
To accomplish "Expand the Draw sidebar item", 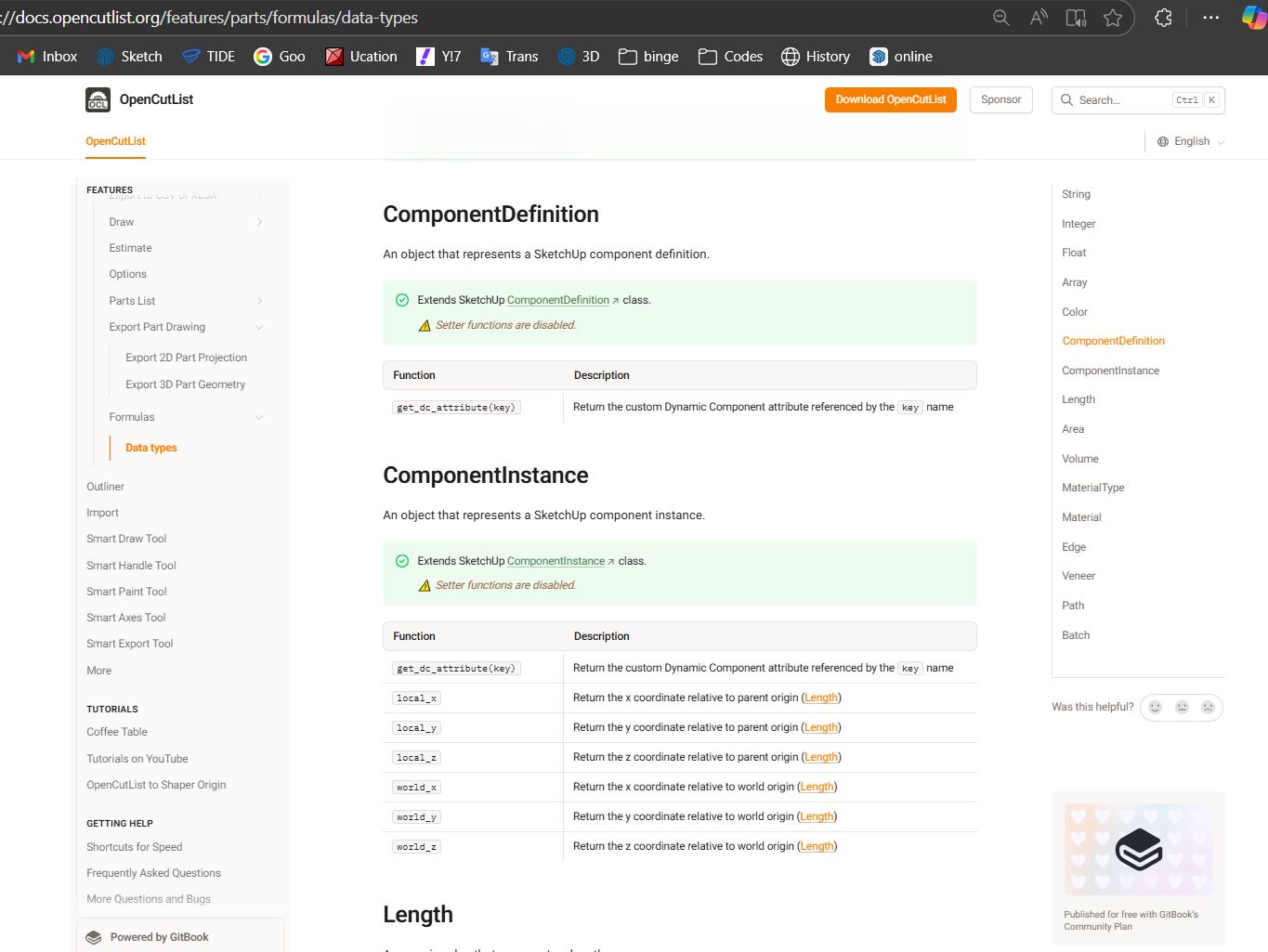I will click(x=259, y=222).
